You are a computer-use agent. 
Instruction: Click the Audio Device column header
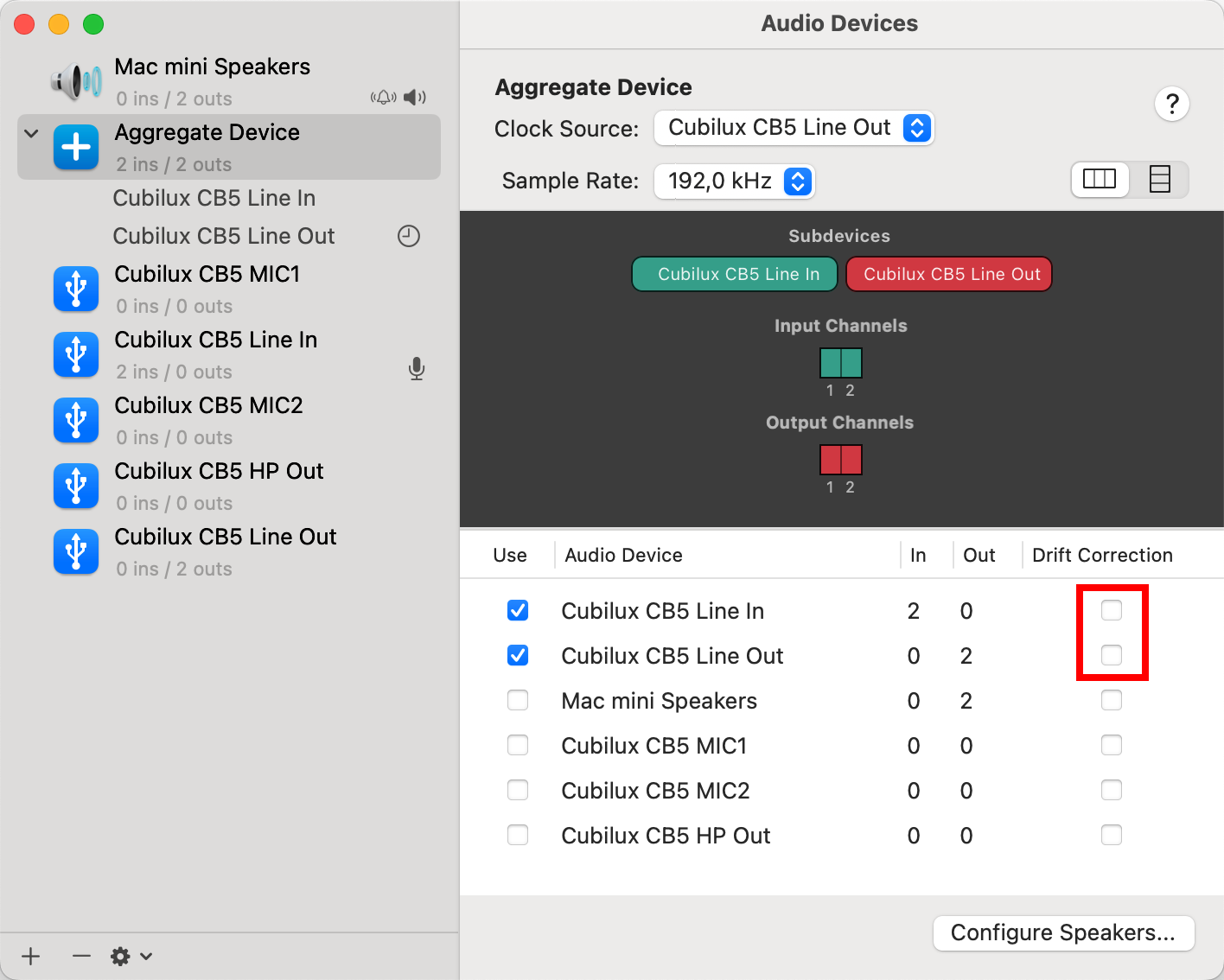[623, 555]
